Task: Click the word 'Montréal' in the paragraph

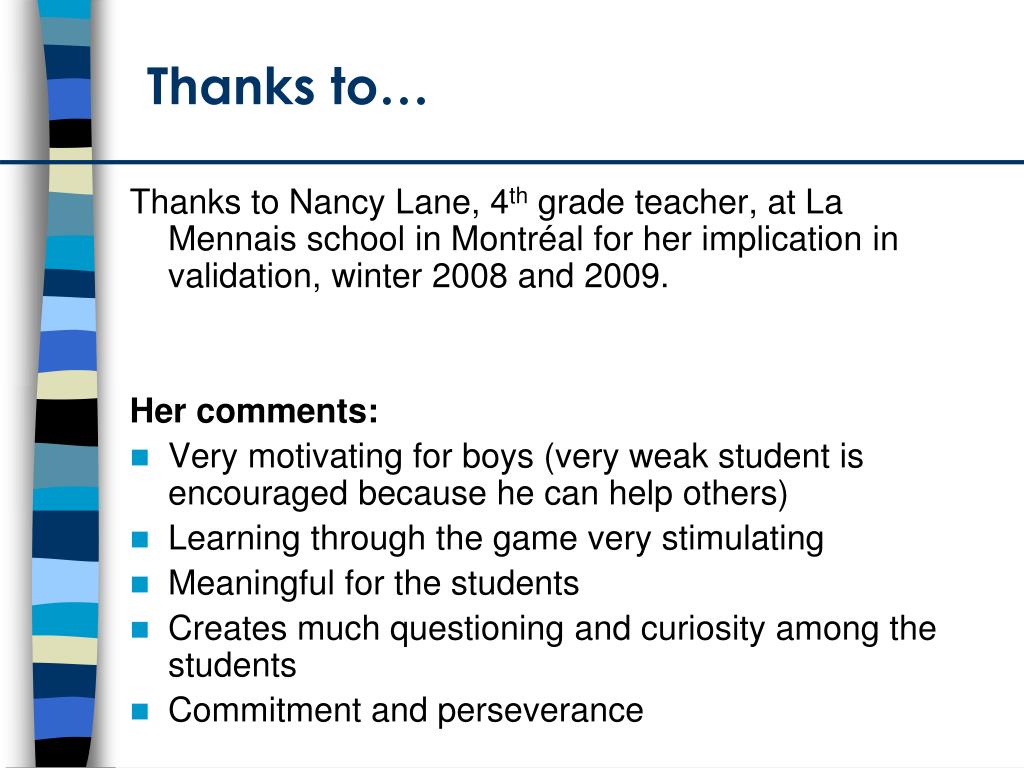Action: pyautogui.click(x=517, y=239)
